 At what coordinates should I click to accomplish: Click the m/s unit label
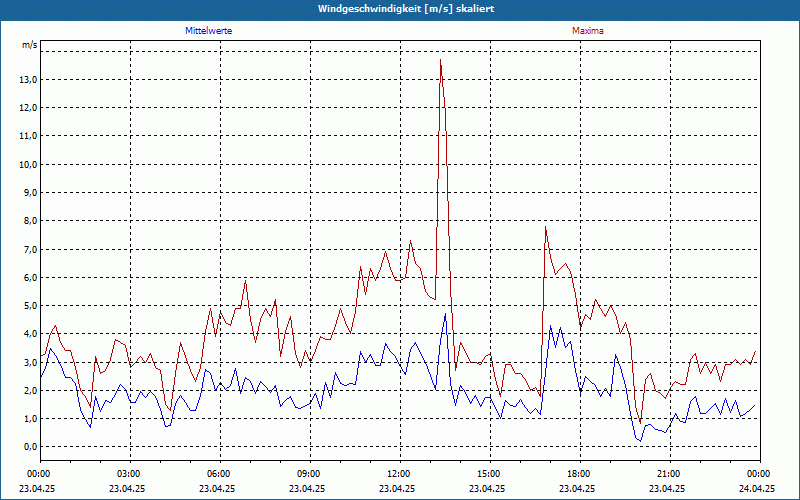[30, 45]
